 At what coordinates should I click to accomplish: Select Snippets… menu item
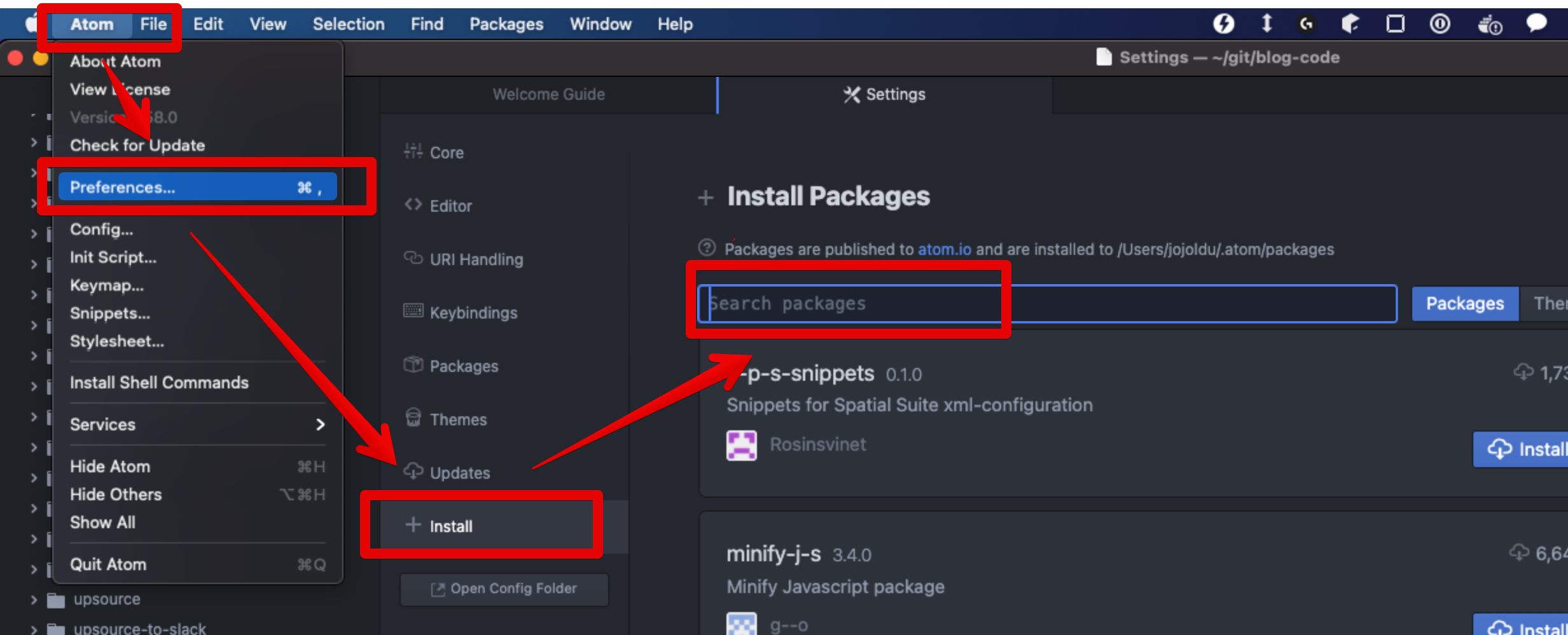click(197, 313)
